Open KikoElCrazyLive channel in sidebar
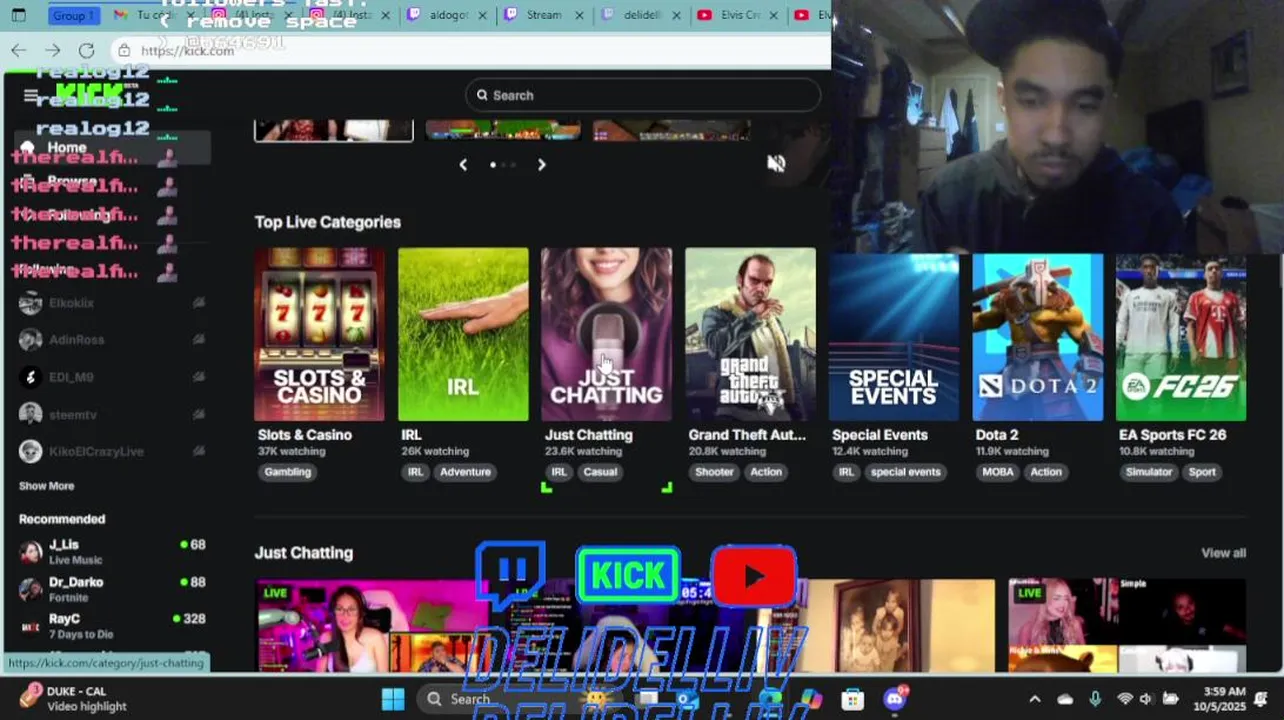Viewport: 1284px width, 720px height. [112, 451]
